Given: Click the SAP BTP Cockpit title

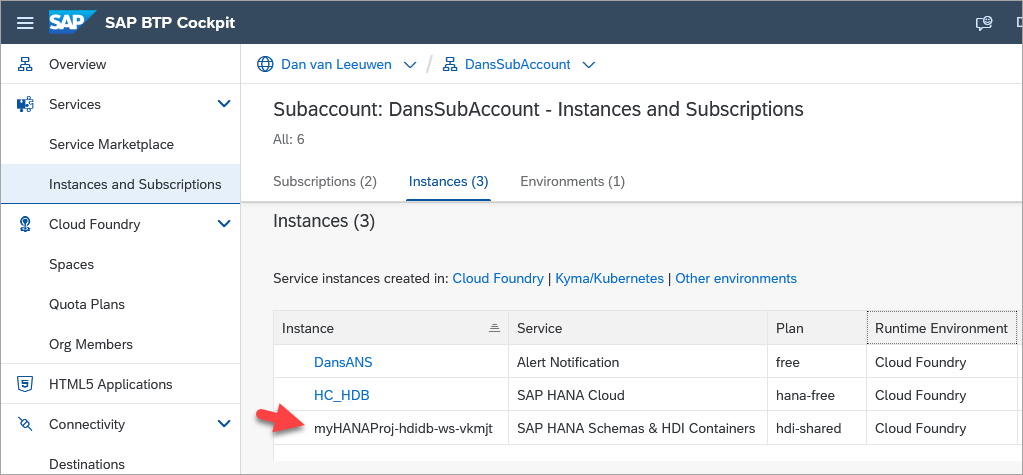Looking at the screenshot, I should (170, 23).
